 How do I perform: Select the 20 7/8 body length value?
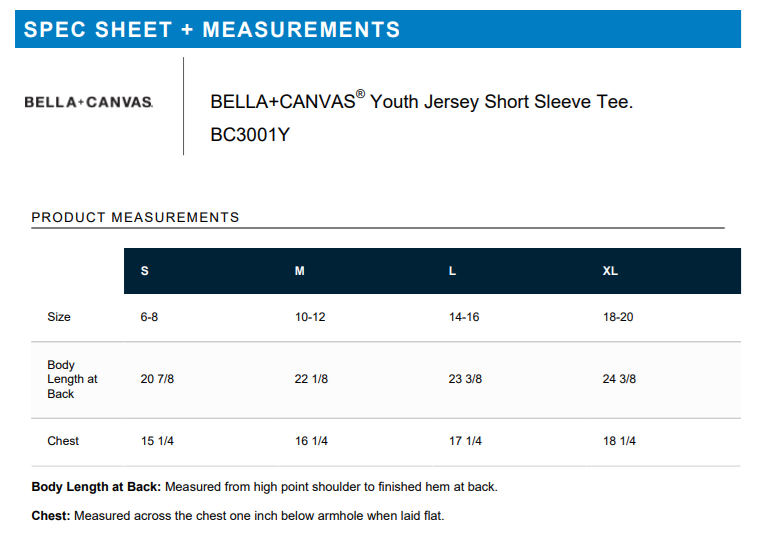click(157, 379)
